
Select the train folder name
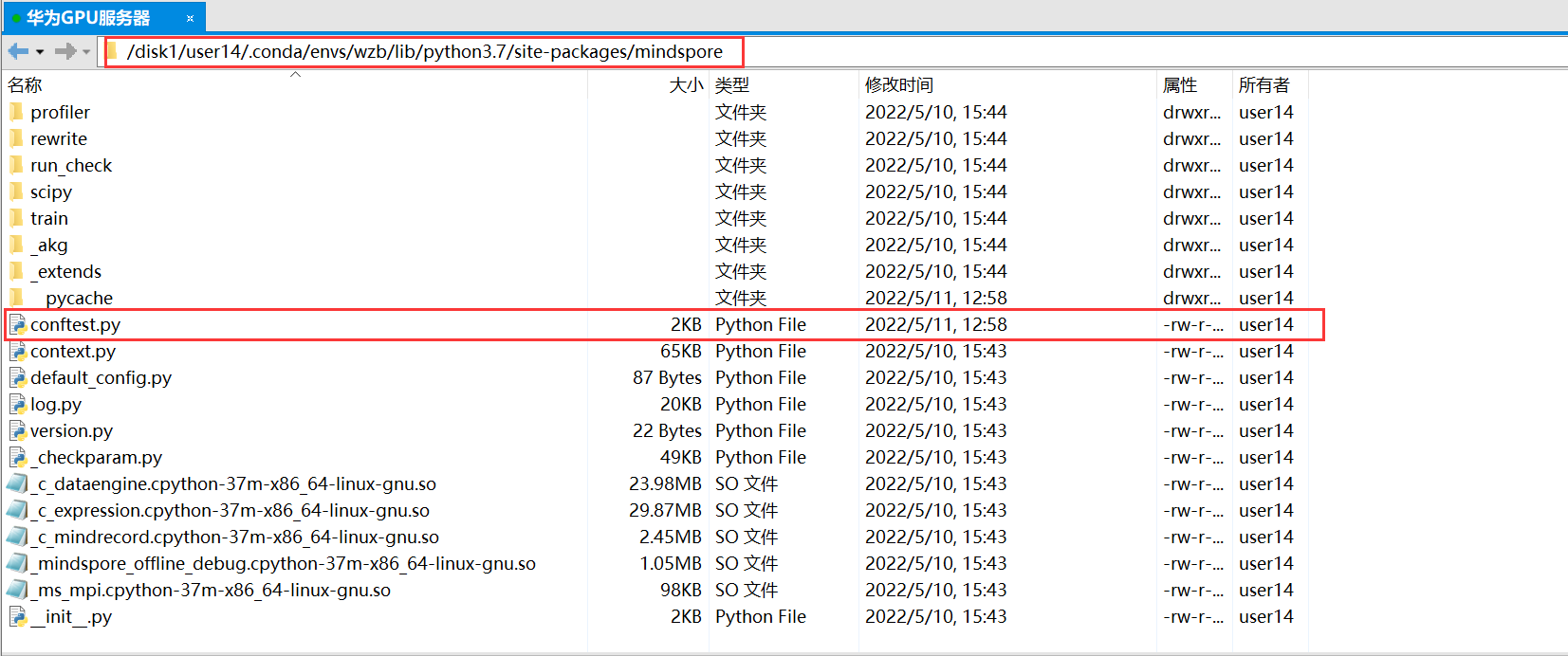point(49,218)
